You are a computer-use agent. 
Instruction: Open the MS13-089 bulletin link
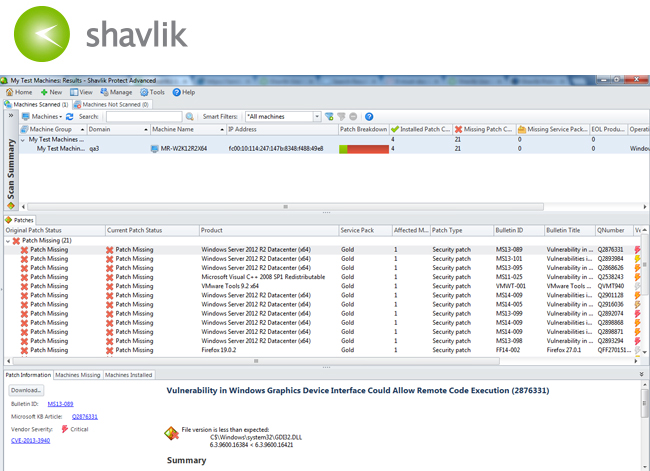61,404
